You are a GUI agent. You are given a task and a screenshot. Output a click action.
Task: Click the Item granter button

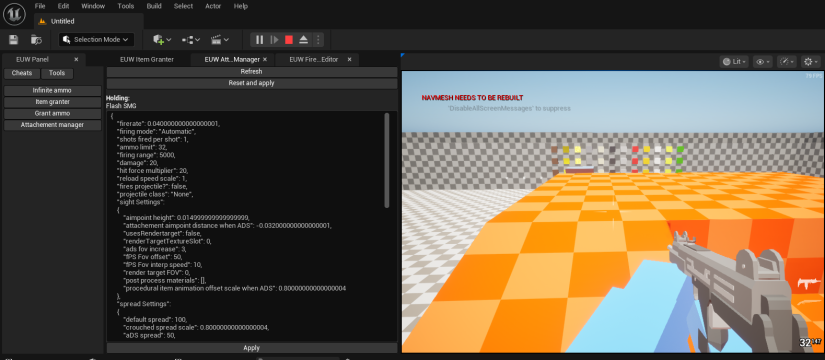(x=52, y=102)
